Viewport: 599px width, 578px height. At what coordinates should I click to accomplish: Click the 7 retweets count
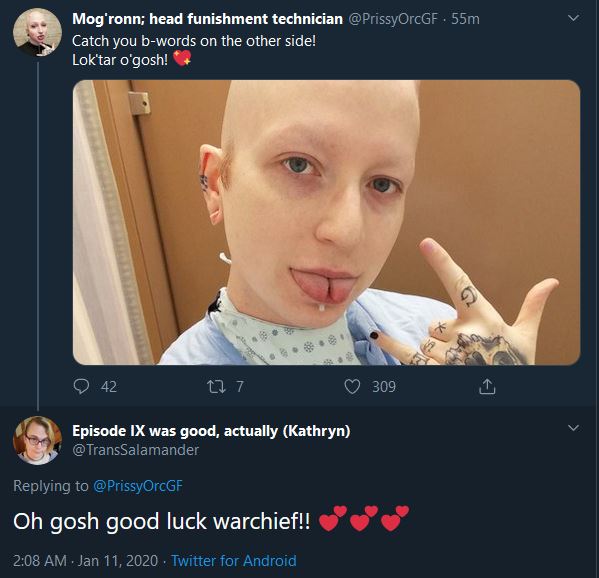tap(240, 387)
